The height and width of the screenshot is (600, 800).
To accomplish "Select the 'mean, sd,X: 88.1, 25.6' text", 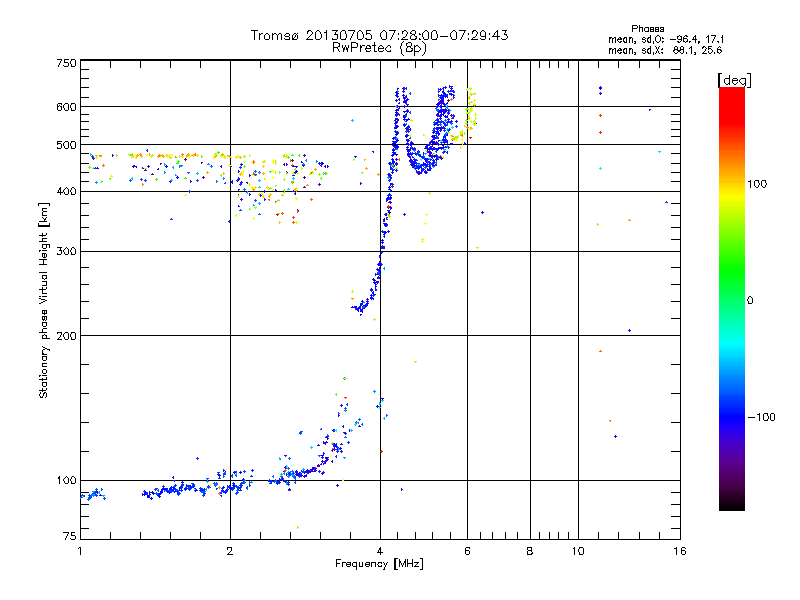I will pyautogui.click(x=665, y=51).
